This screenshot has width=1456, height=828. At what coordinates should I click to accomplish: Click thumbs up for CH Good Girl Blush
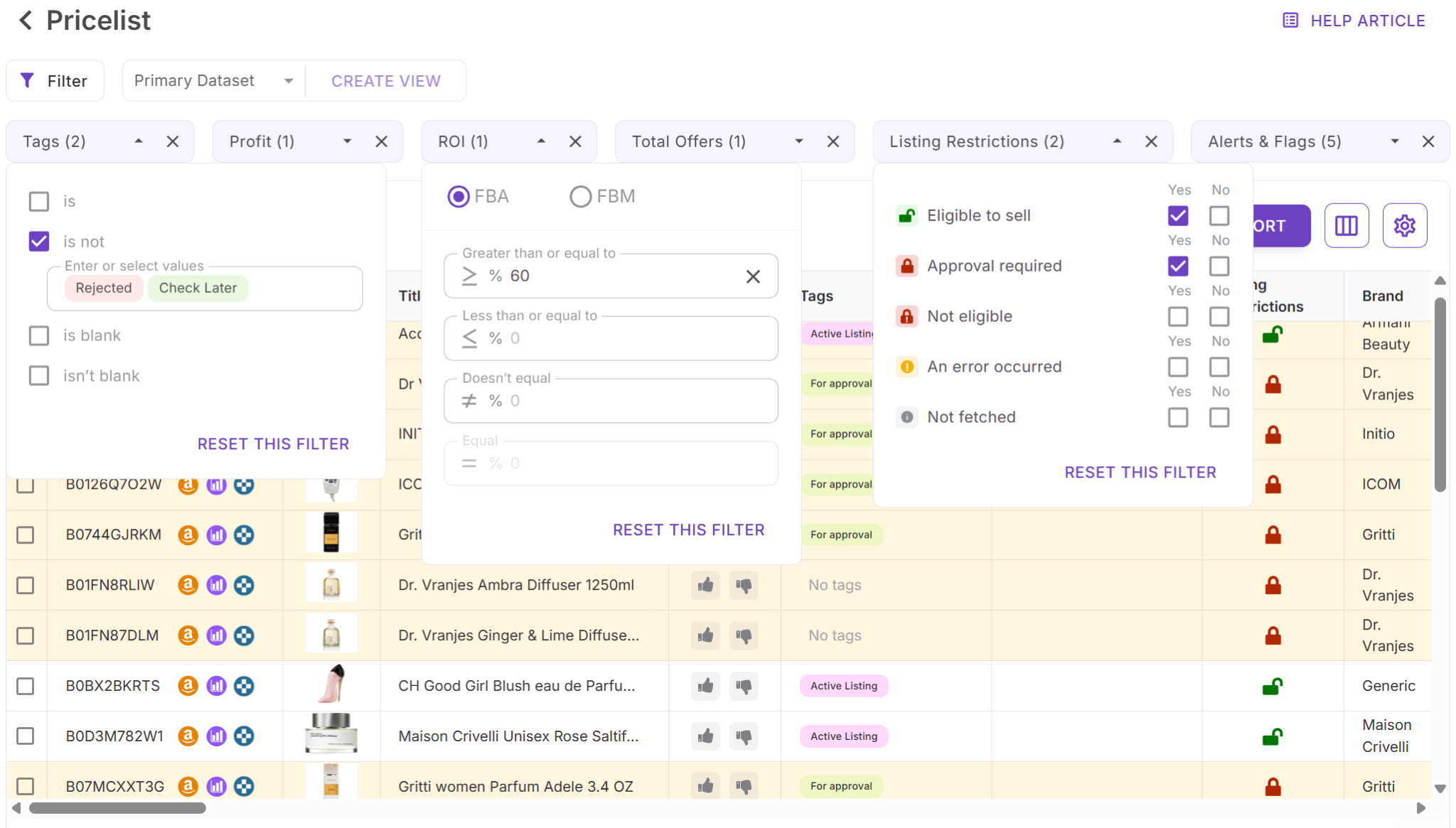[x=705, y=686]
